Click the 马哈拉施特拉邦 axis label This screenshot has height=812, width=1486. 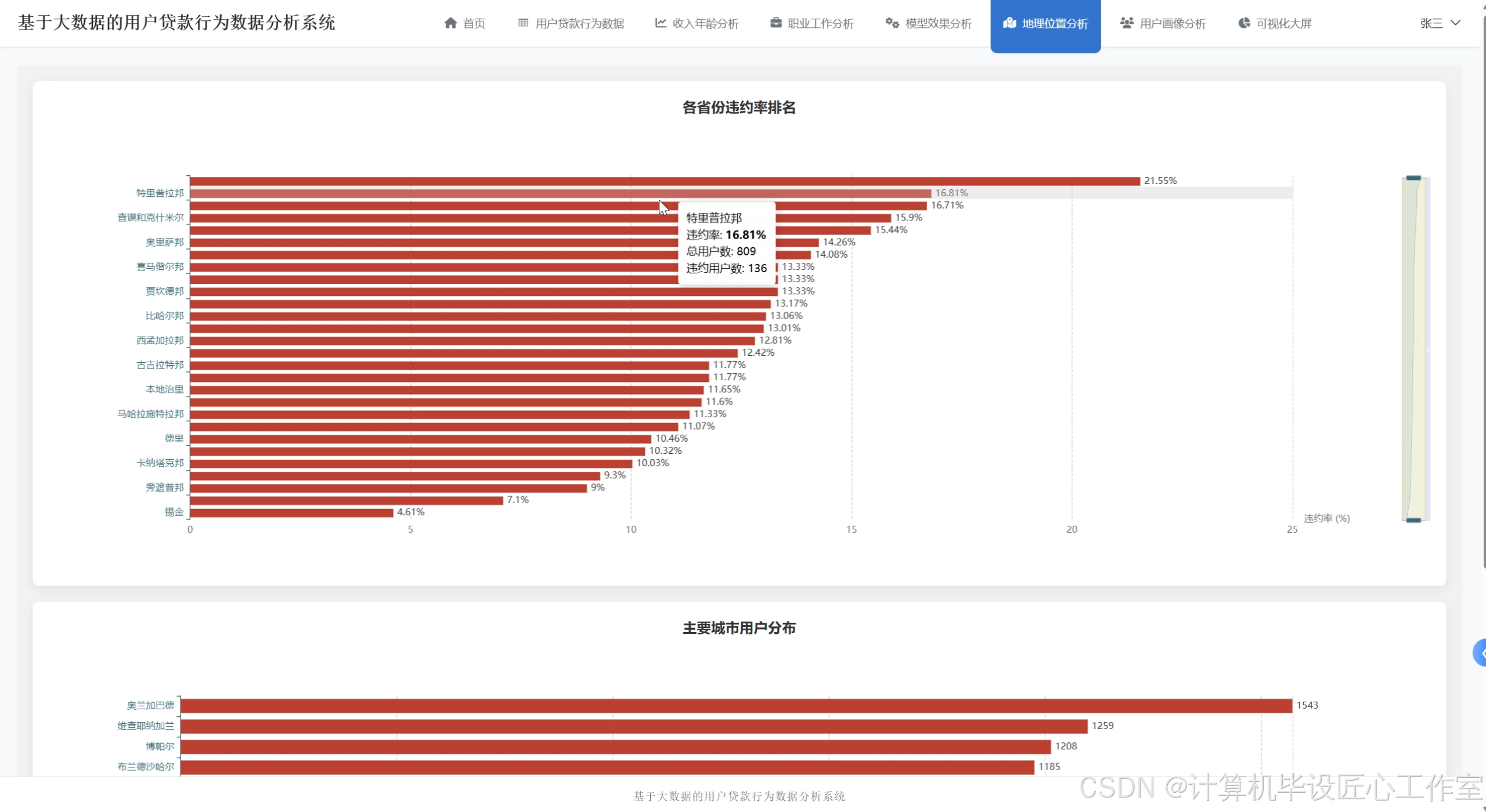tap(150, 414)
